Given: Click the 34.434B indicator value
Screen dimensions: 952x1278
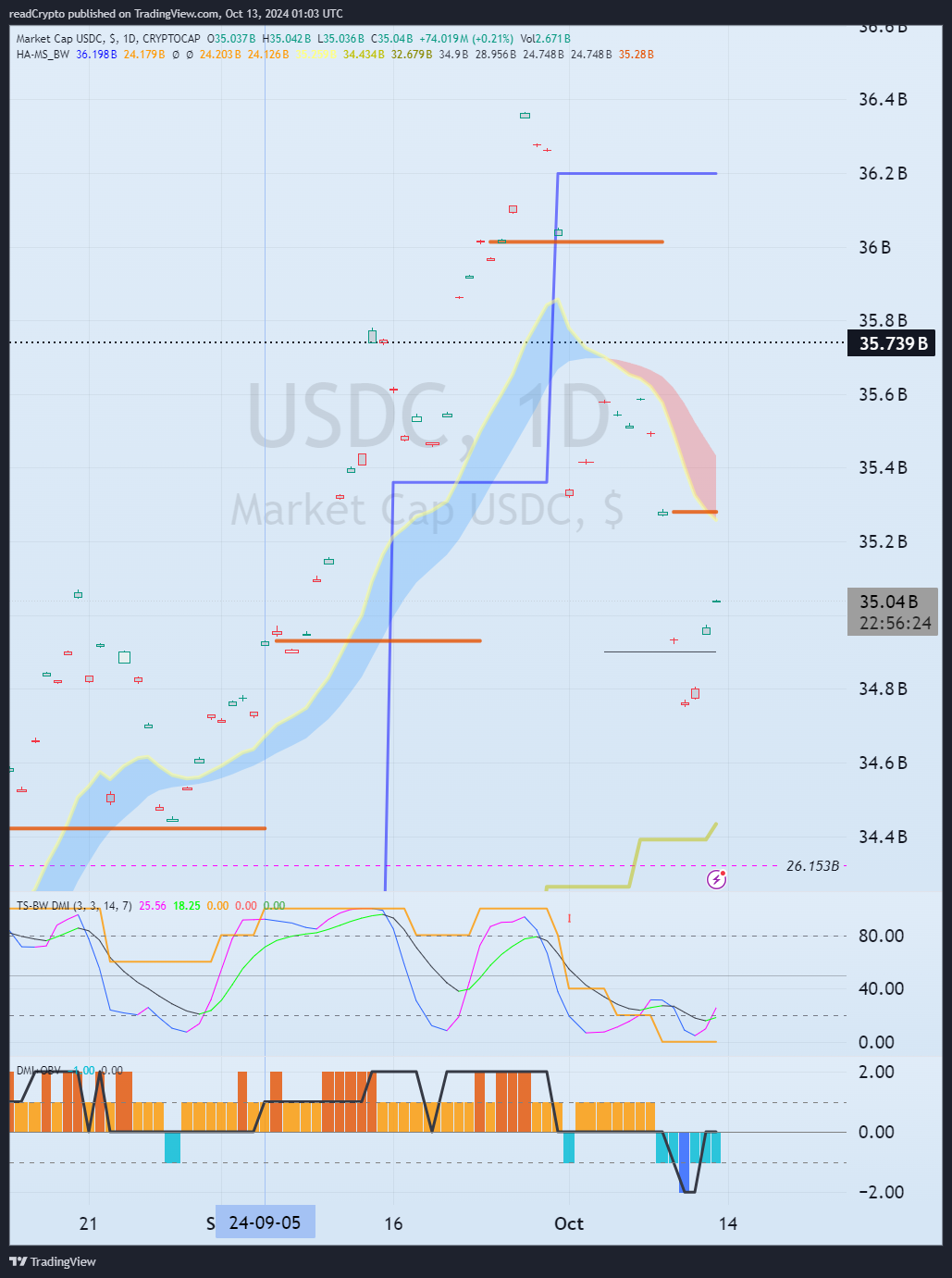Looking at the screenshot, I should pos(364,55).
